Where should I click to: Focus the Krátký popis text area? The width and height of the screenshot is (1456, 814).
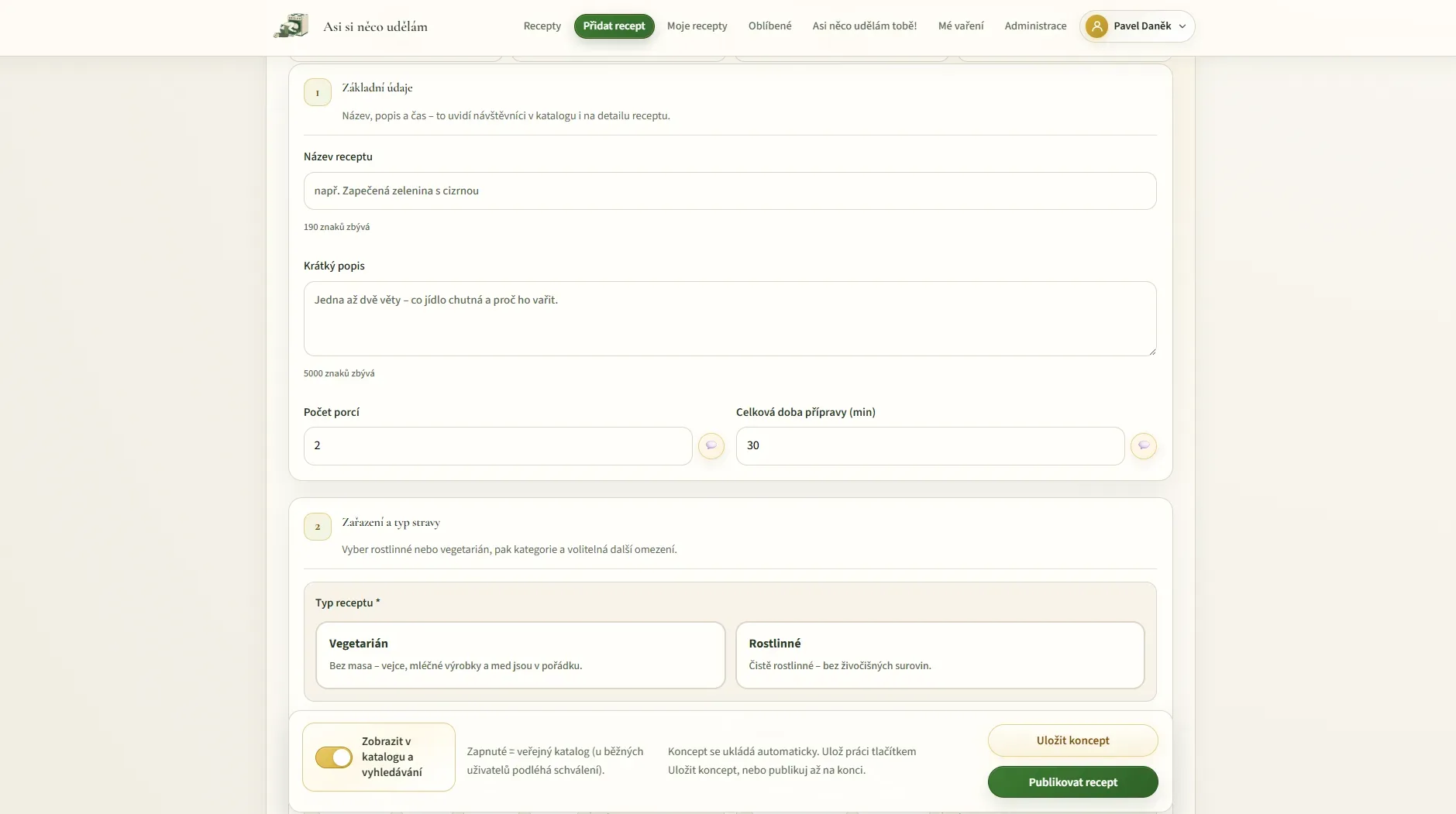[730, 318]
